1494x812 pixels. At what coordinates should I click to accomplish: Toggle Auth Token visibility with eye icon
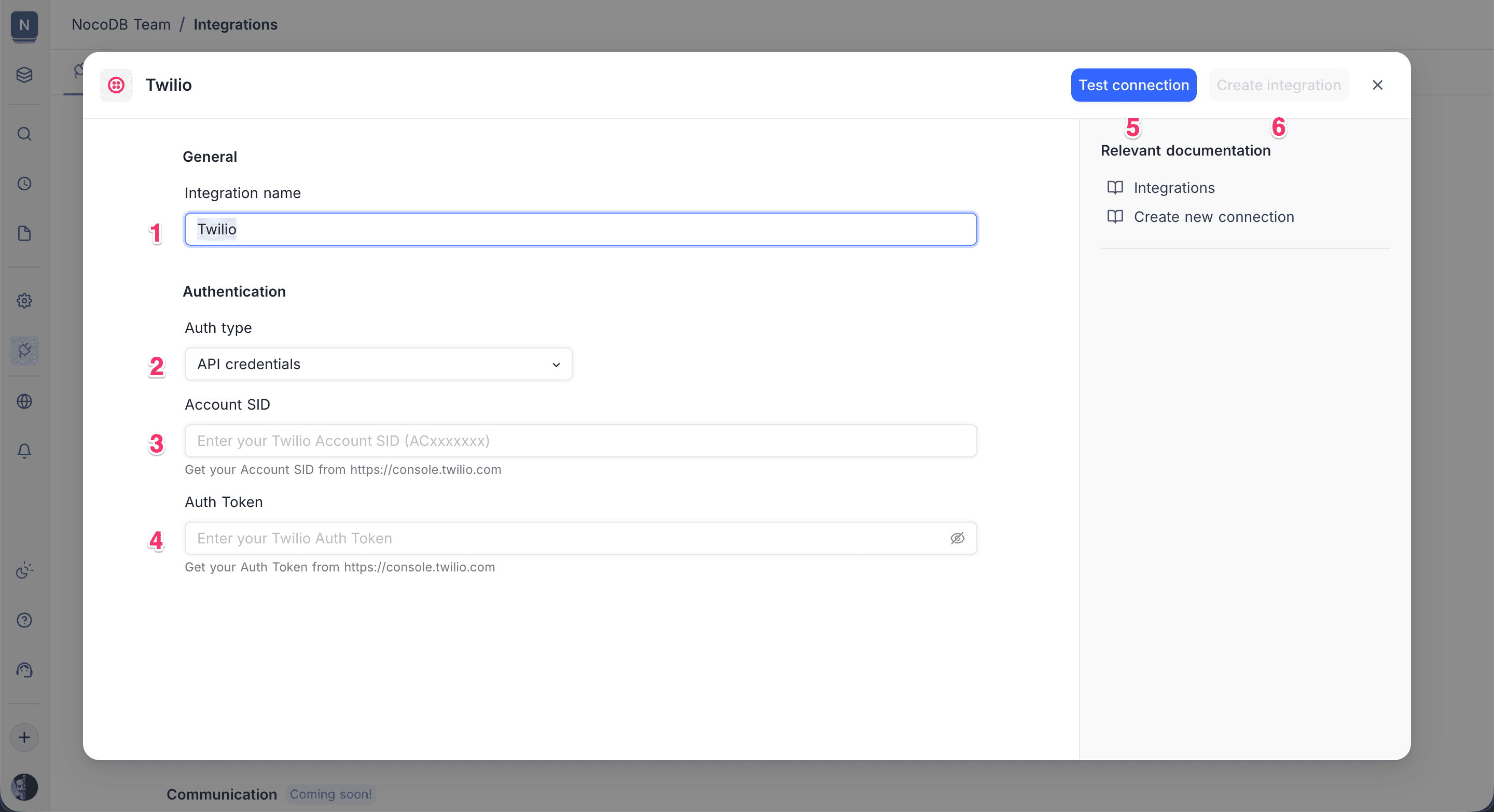tap(957, 538)
